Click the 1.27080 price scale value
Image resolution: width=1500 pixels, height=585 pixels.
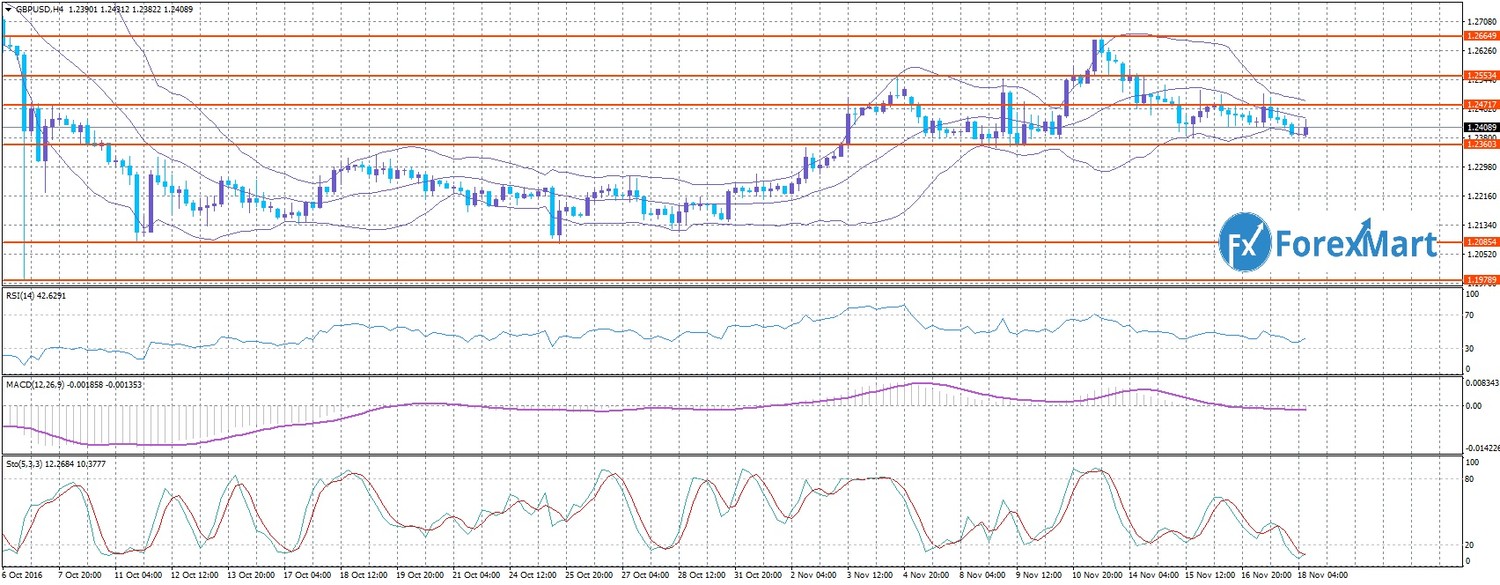[1480, 20]
